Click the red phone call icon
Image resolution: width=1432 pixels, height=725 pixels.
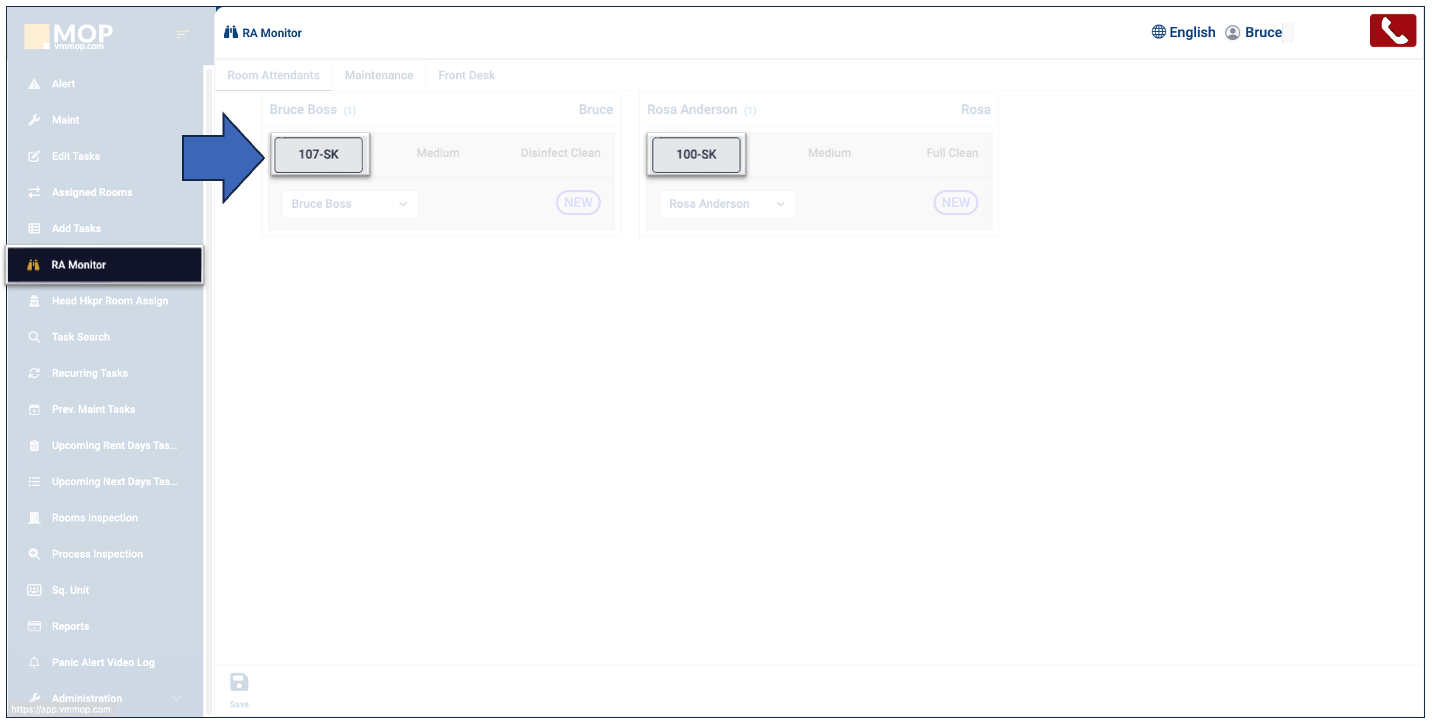click(1393, 31)
